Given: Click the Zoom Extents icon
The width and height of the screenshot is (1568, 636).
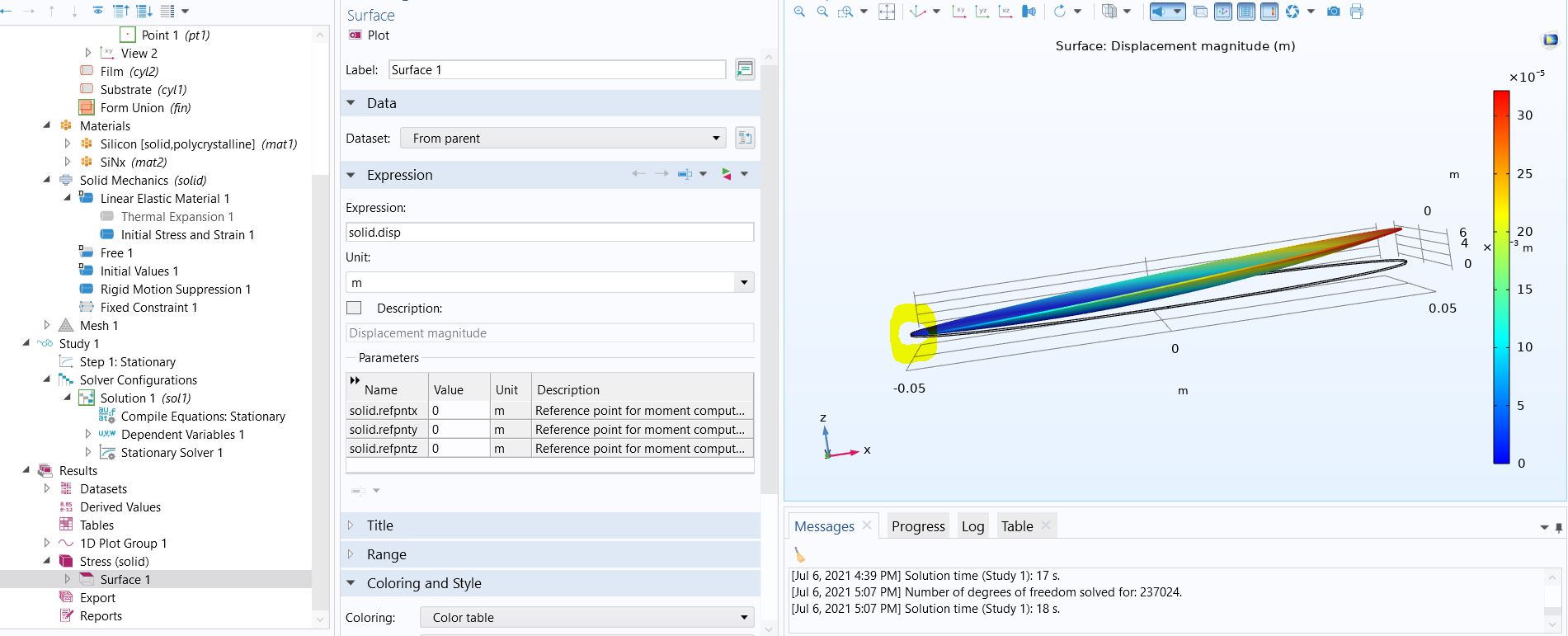Looking at the screenshot, I should pos(887,12).
